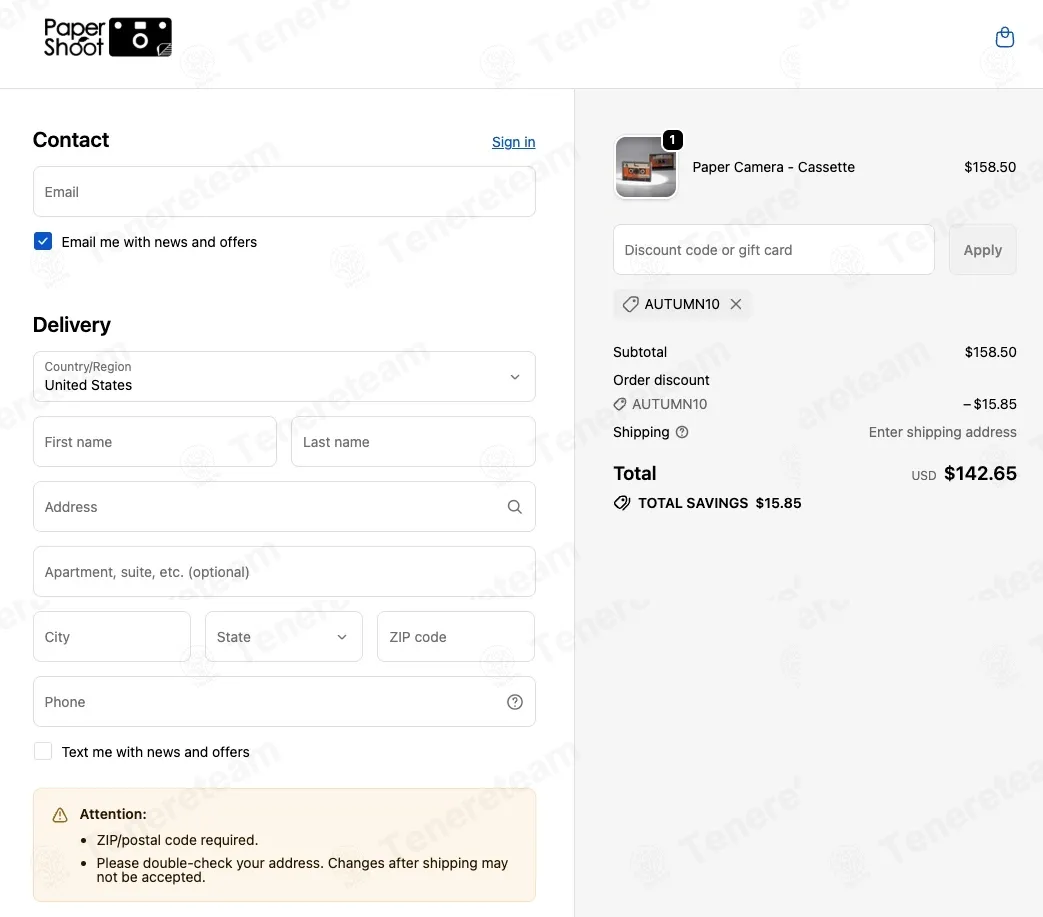The height and width of the screenshot is (917, 1043).
Task: Click the Paper Shoot logo
Action: click(108, 38)
